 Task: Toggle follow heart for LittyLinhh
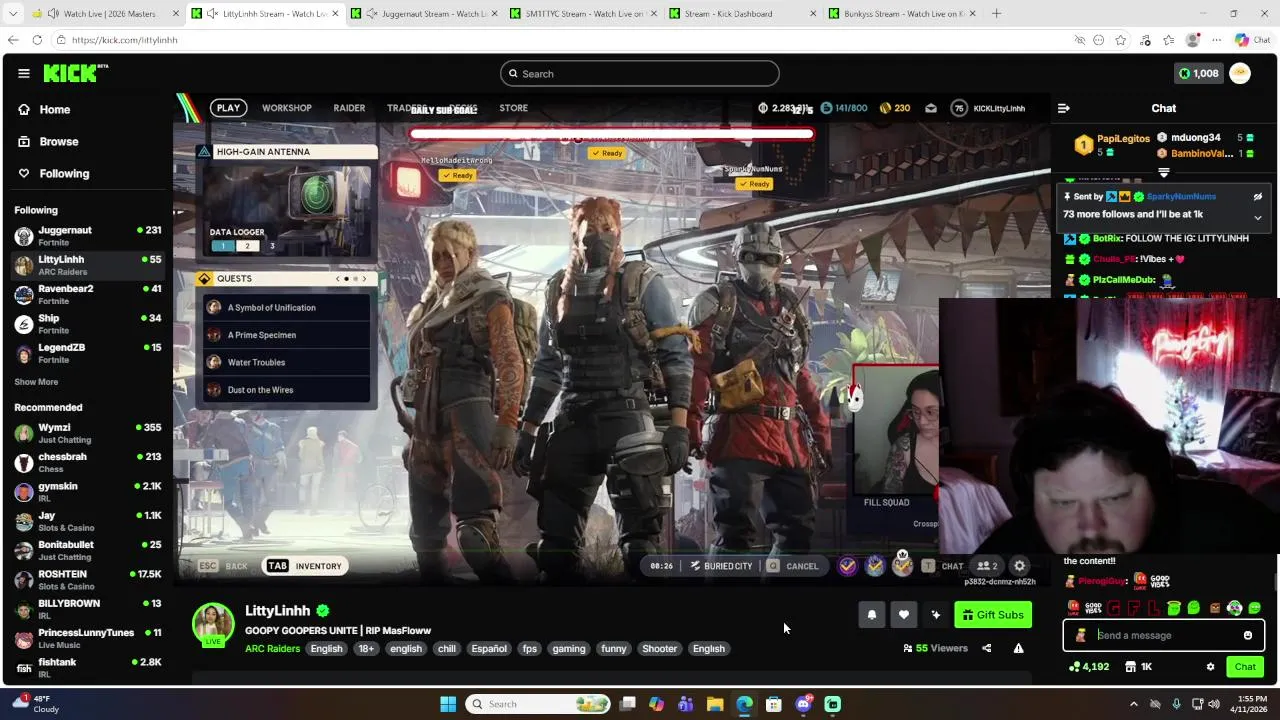pos(903,615)
